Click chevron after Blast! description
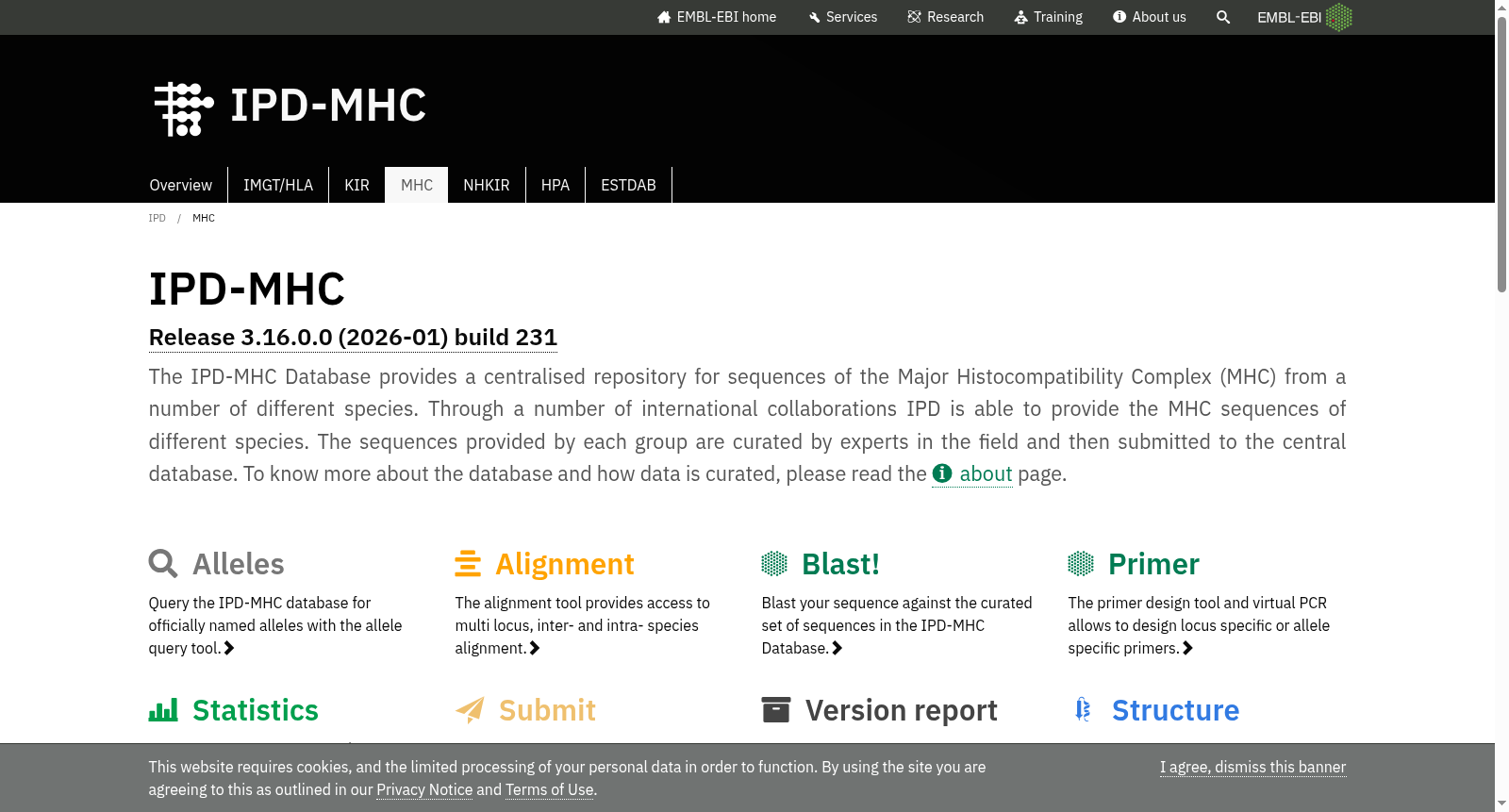 (837, 648)
